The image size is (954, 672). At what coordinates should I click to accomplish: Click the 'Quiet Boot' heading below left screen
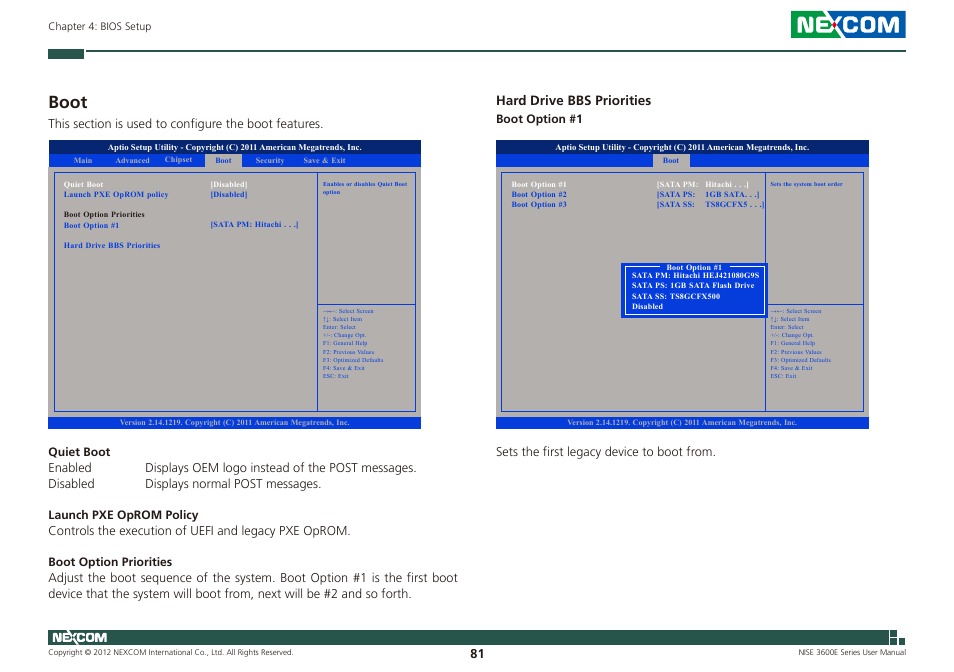(x=79, y=452)
